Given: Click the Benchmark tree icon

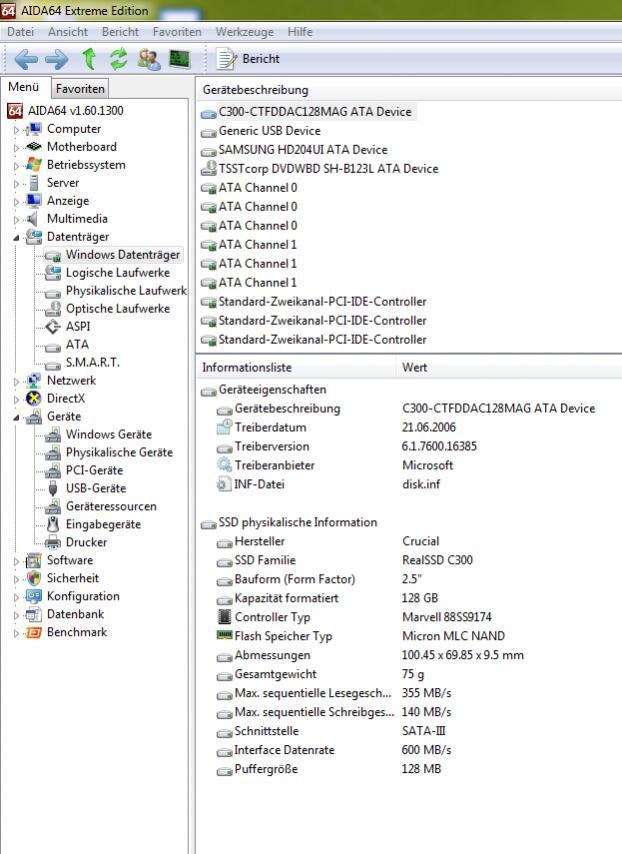Looking at the screenshot, I should click(34, 632).
